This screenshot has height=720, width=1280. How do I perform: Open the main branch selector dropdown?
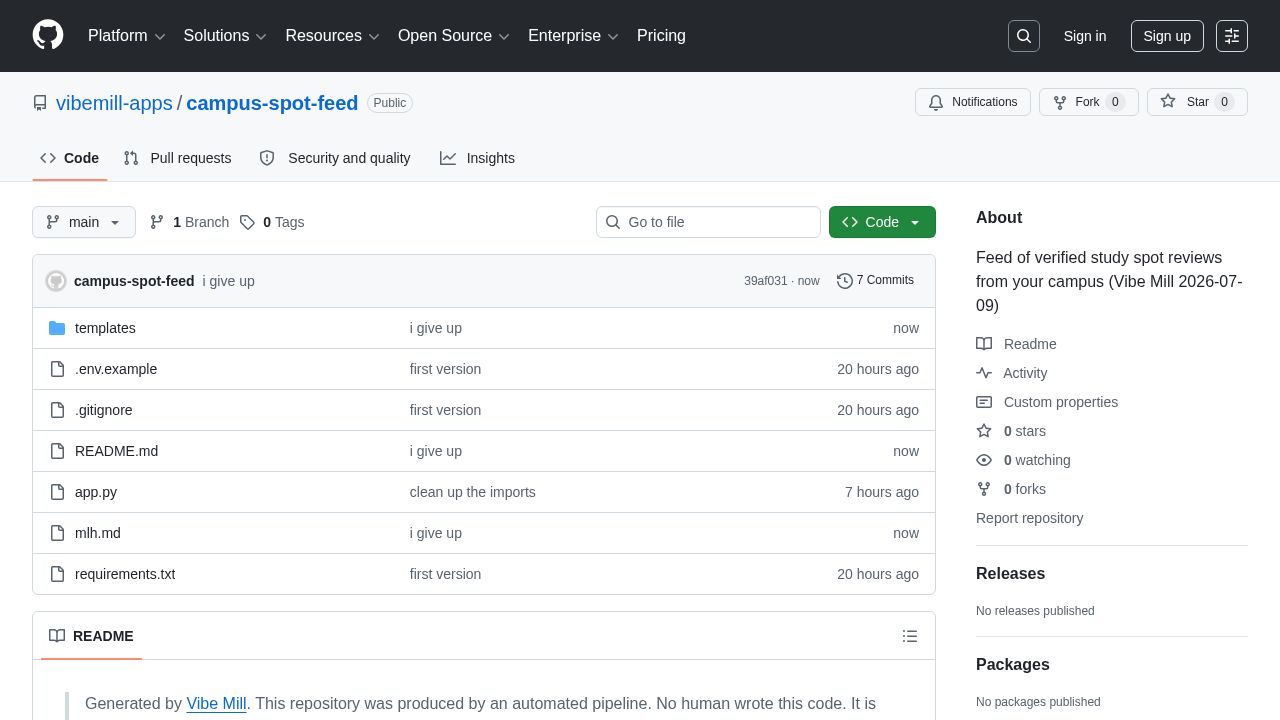point(84,222)
